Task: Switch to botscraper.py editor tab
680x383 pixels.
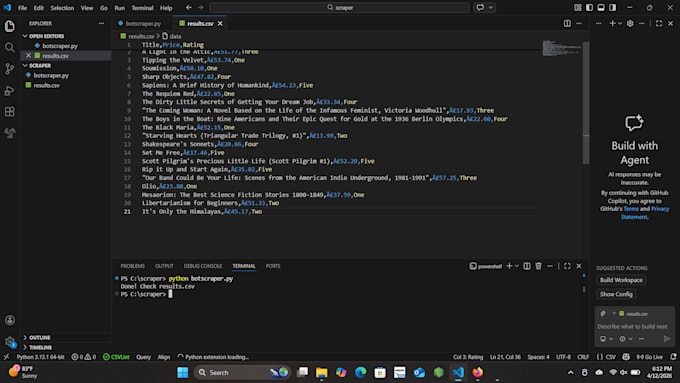Action: pos(143,23)
